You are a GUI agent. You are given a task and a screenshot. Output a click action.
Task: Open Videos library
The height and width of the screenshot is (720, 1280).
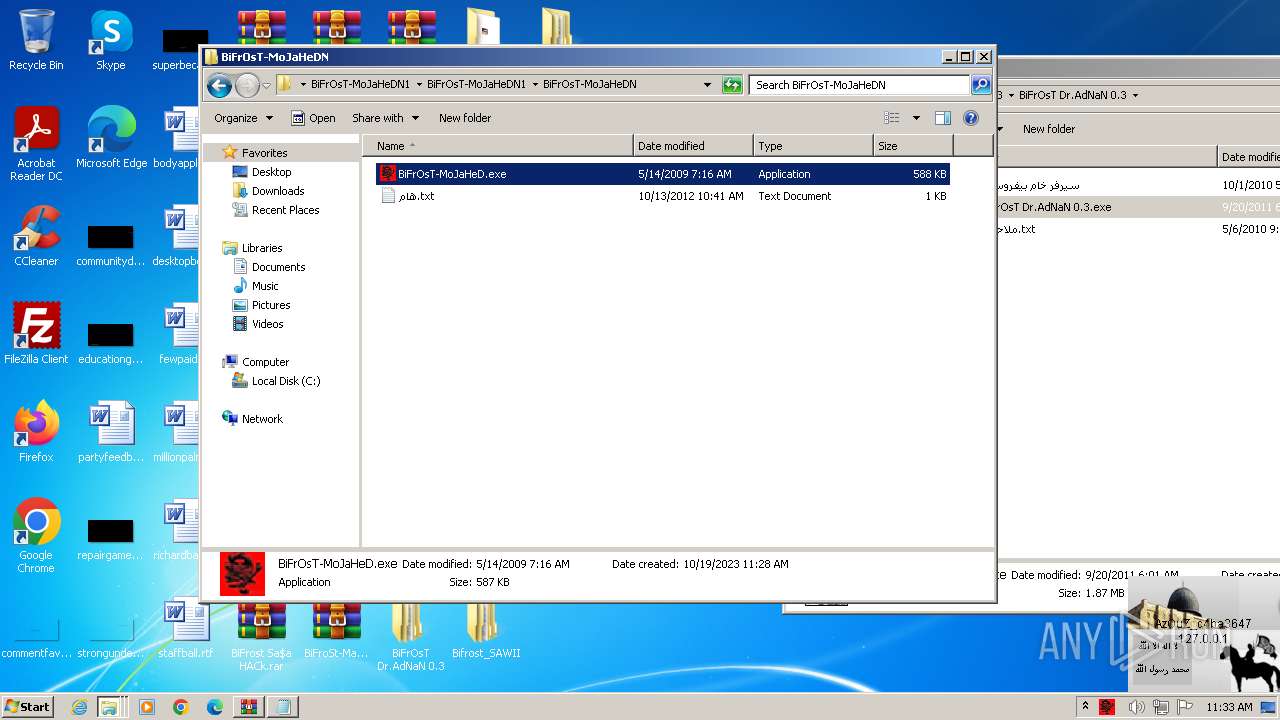267,324
